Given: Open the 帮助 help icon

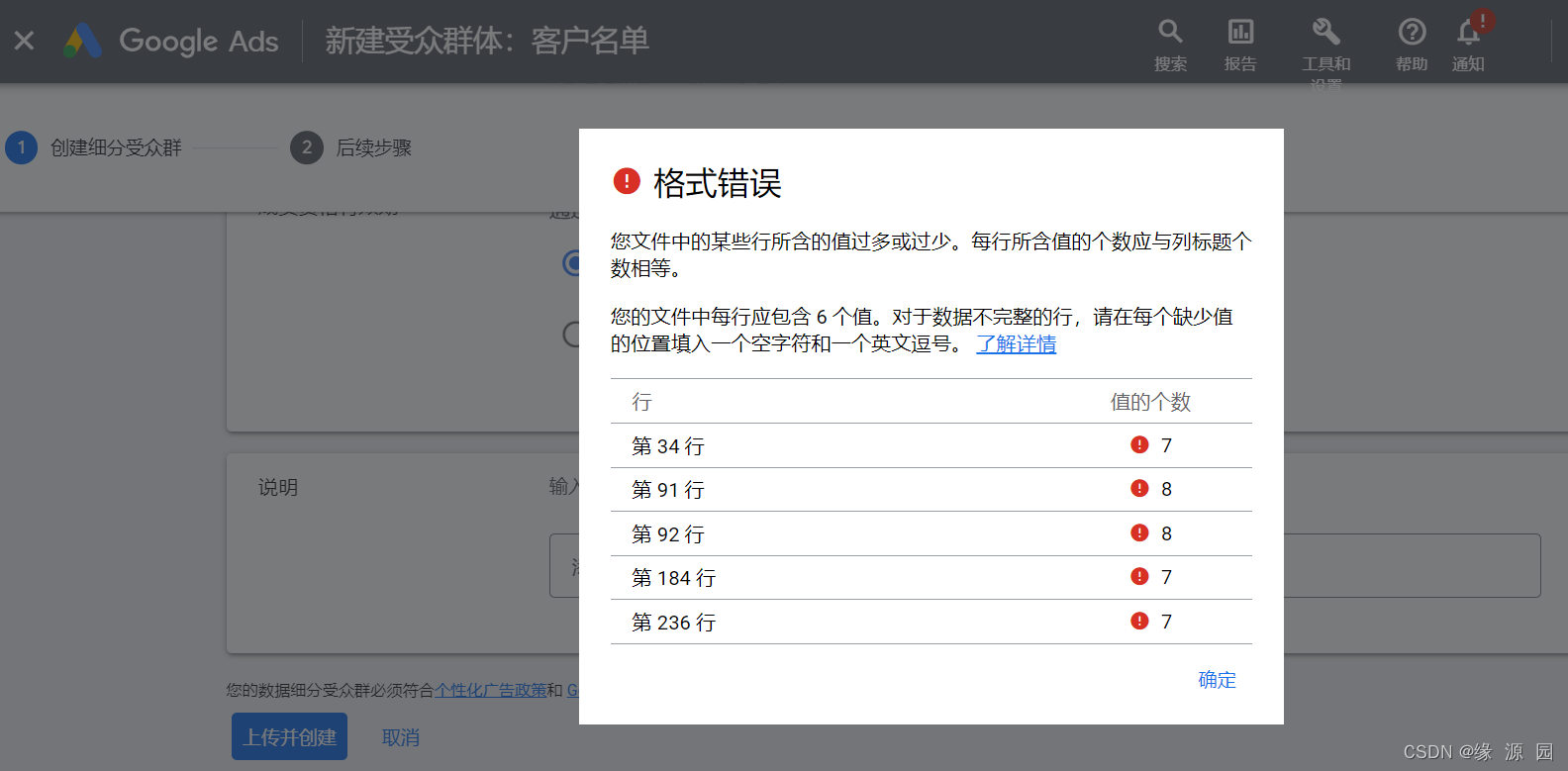Looking at the screenshot, I should [x=1412, y=33].
